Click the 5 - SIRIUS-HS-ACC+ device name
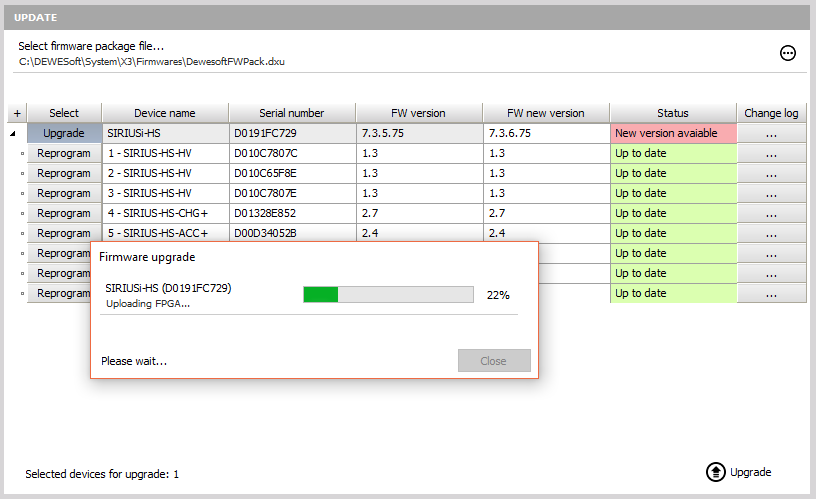 pos(165,233)
